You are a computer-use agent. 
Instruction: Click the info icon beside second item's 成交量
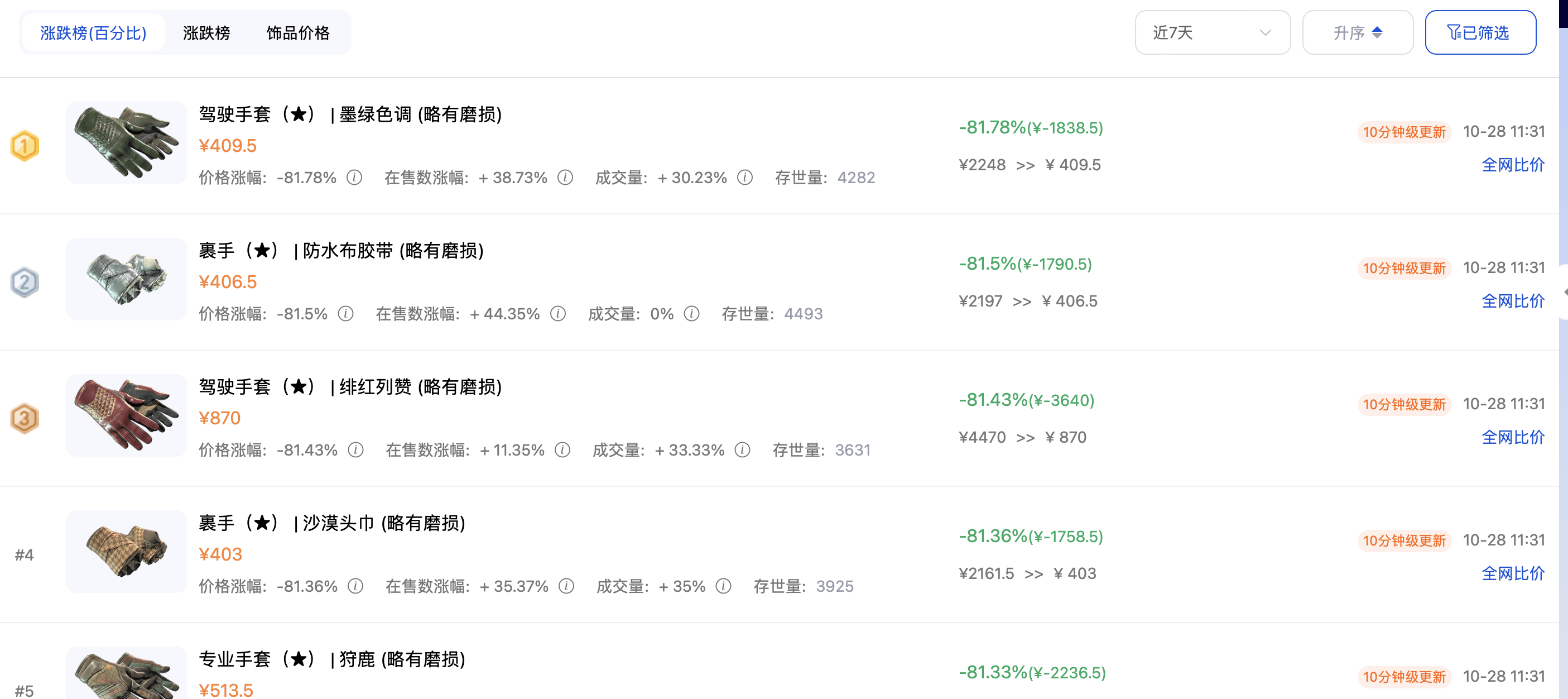click(x=691, y=314)
